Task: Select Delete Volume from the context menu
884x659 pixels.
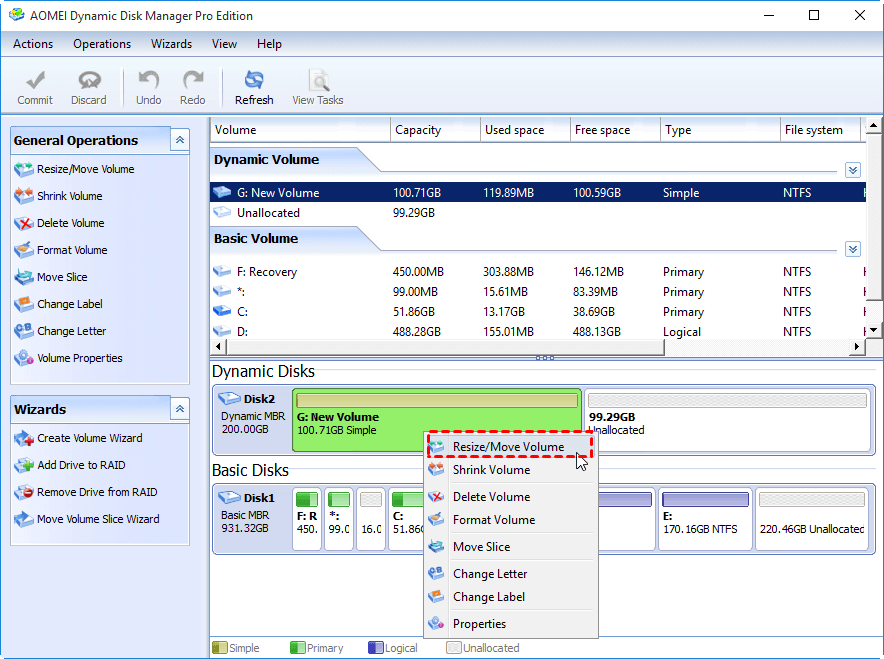Action: coord(491,497)
